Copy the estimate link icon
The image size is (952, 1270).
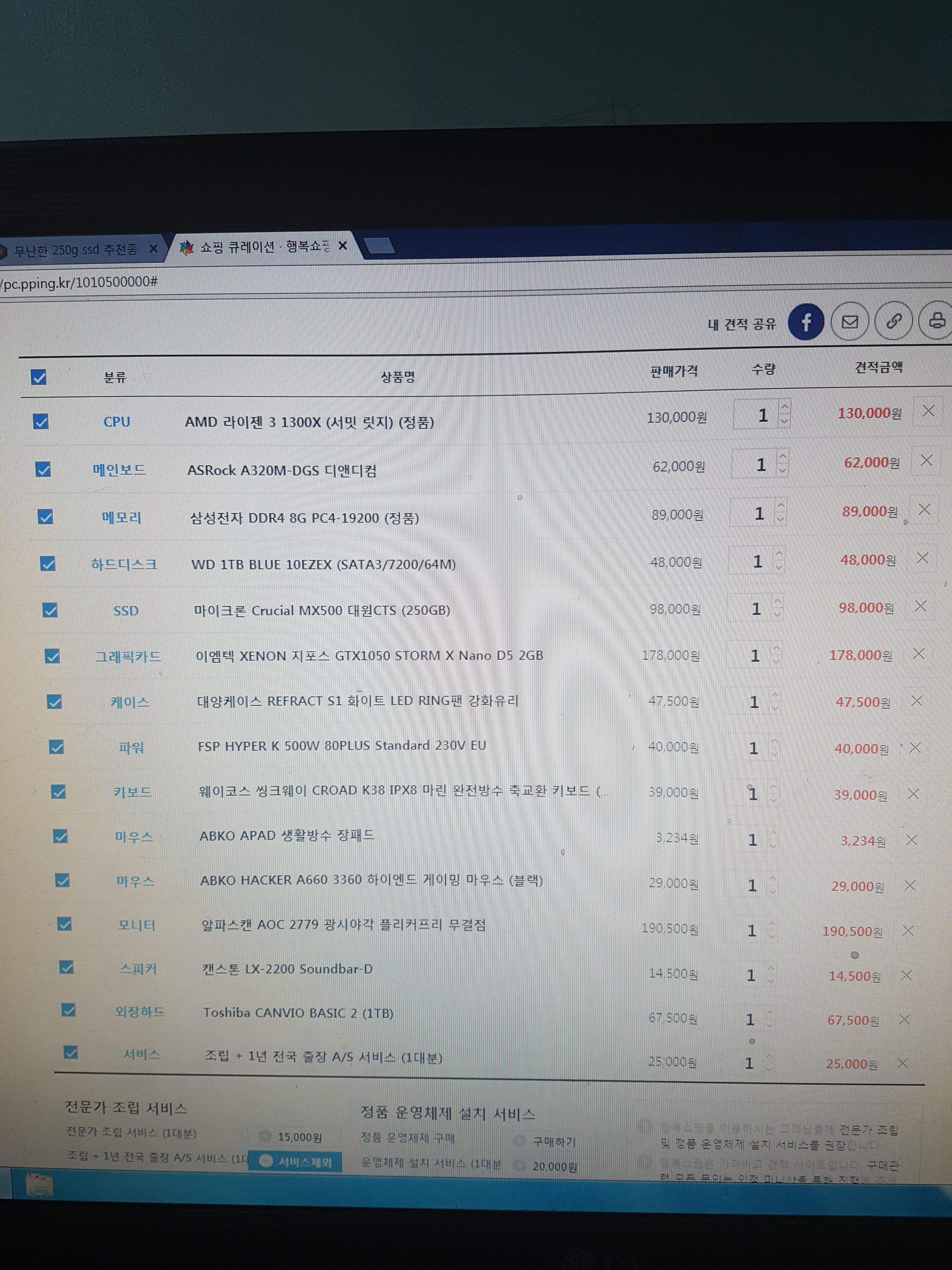click(893, 321)
